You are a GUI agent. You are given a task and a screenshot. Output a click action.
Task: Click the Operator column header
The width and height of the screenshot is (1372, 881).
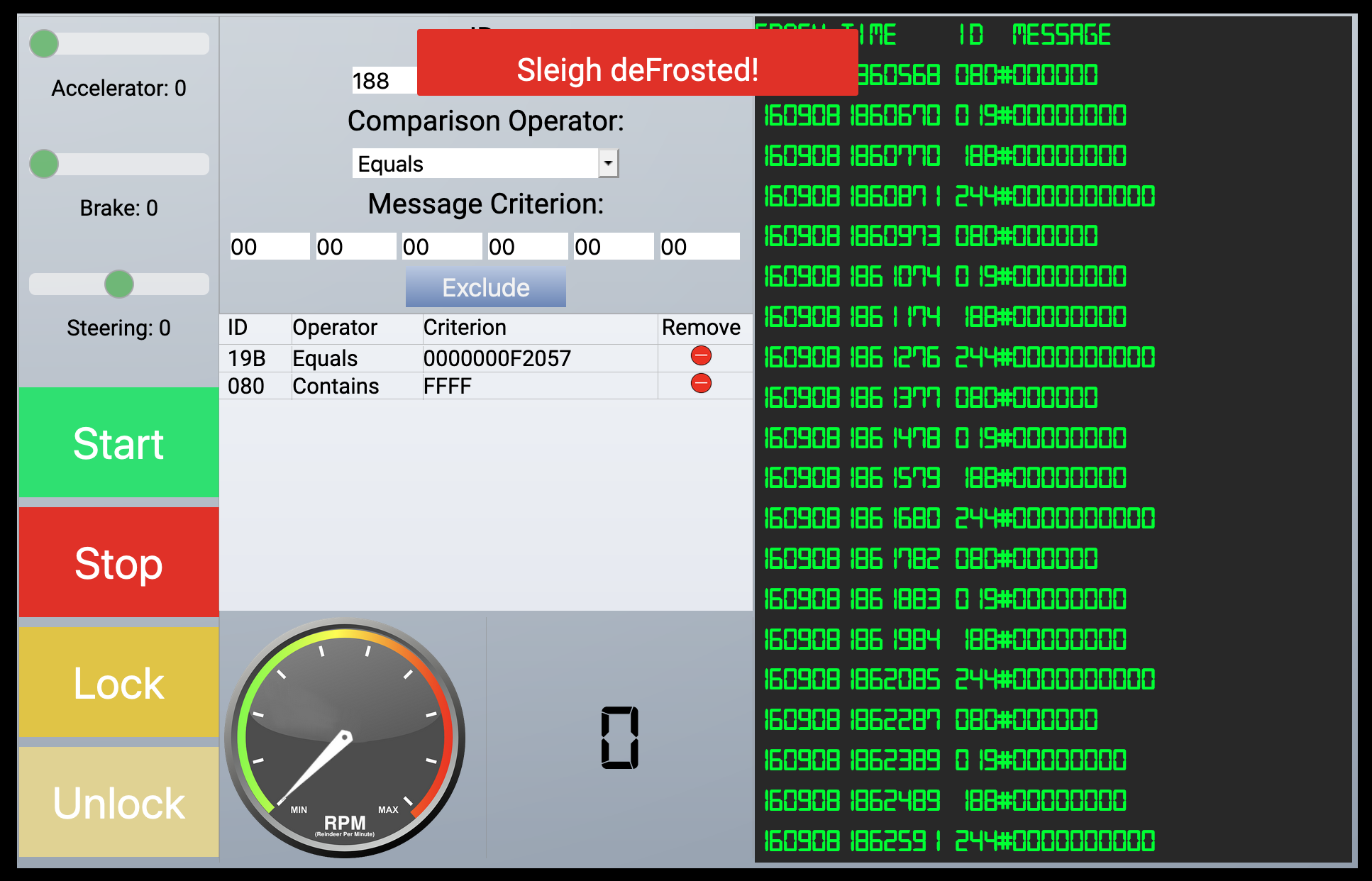(x=335, y=328)
